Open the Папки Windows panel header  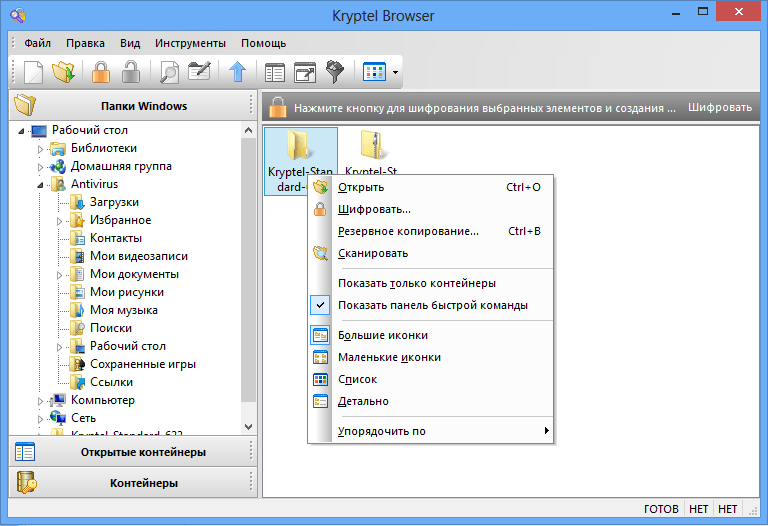(132, 105)
